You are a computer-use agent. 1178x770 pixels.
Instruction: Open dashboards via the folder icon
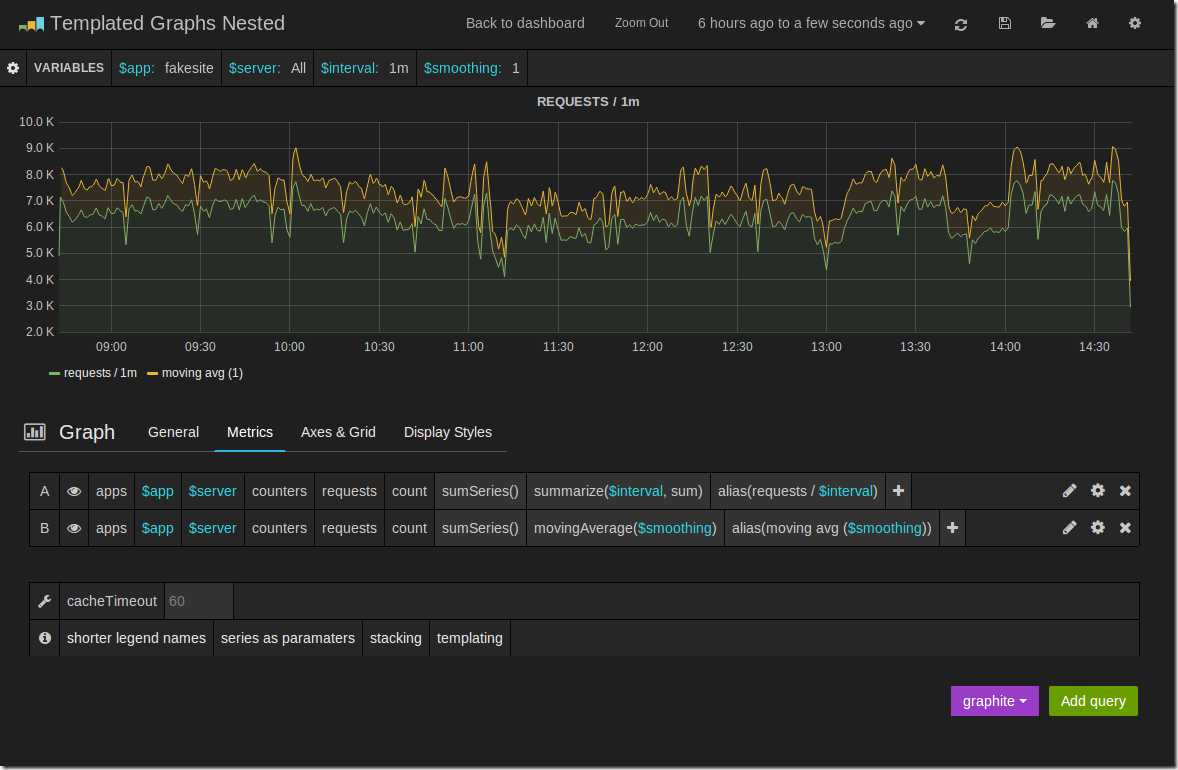pyautogui.click(x=1047, y=23)
